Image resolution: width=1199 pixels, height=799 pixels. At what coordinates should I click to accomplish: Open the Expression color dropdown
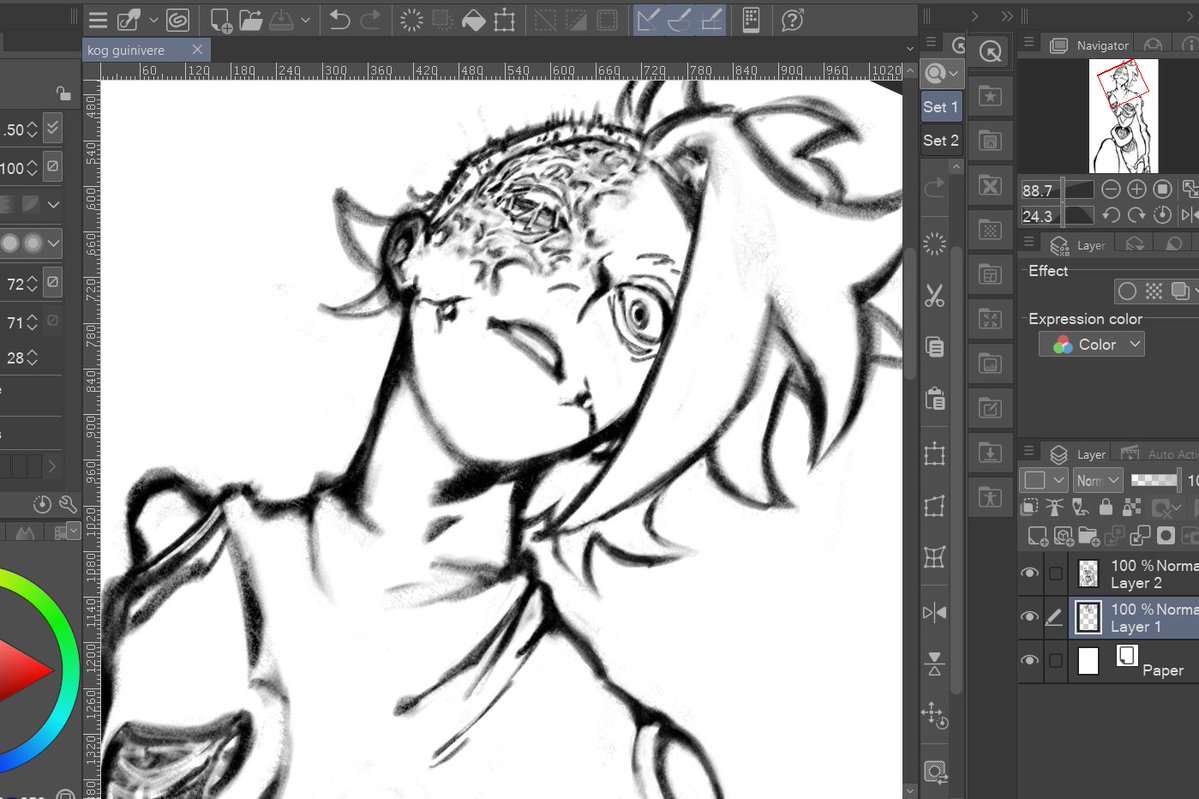tap(1092, 345)
